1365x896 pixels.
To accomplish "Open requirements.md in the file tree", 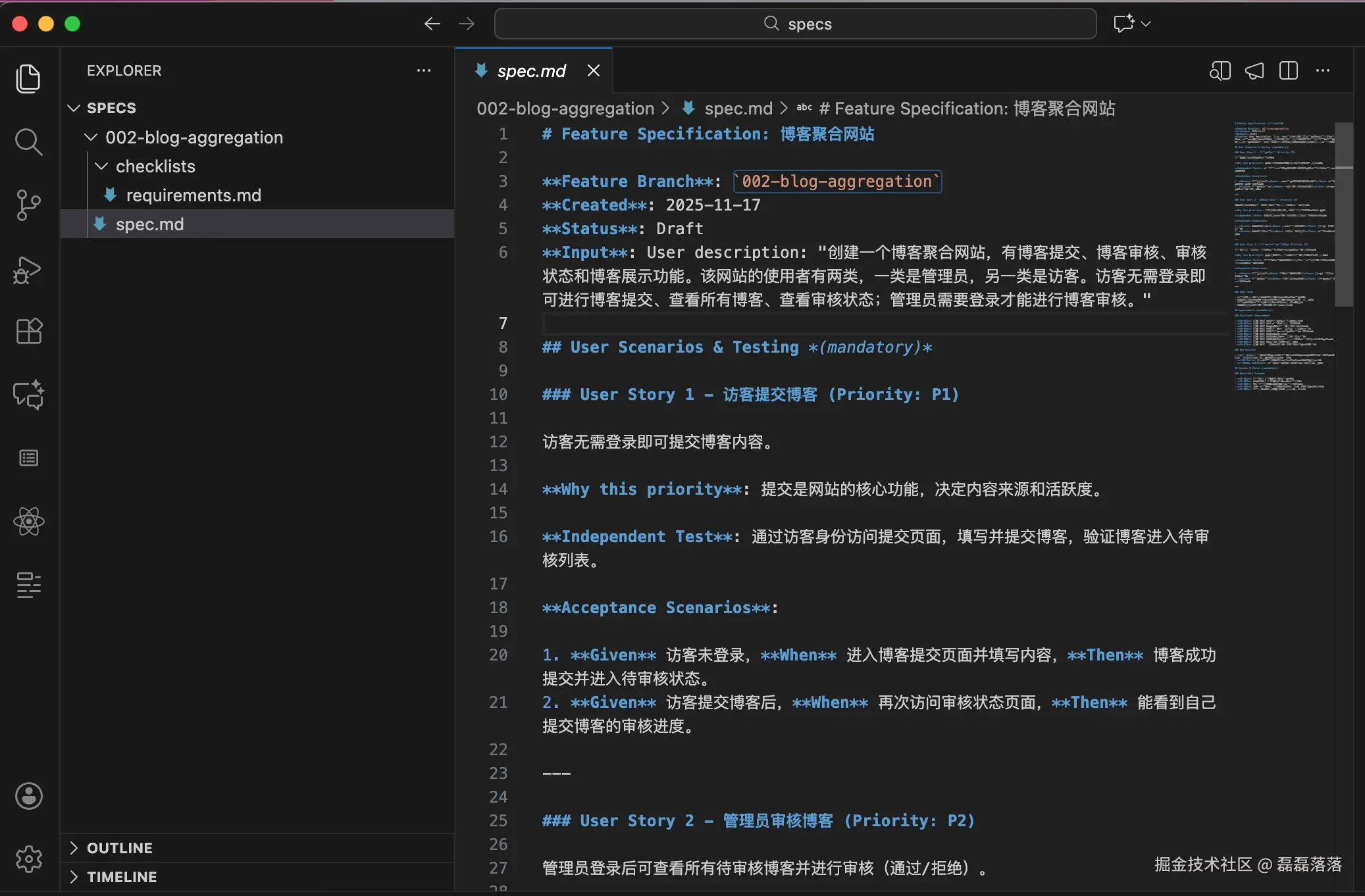I will click(x=193, y=195).
